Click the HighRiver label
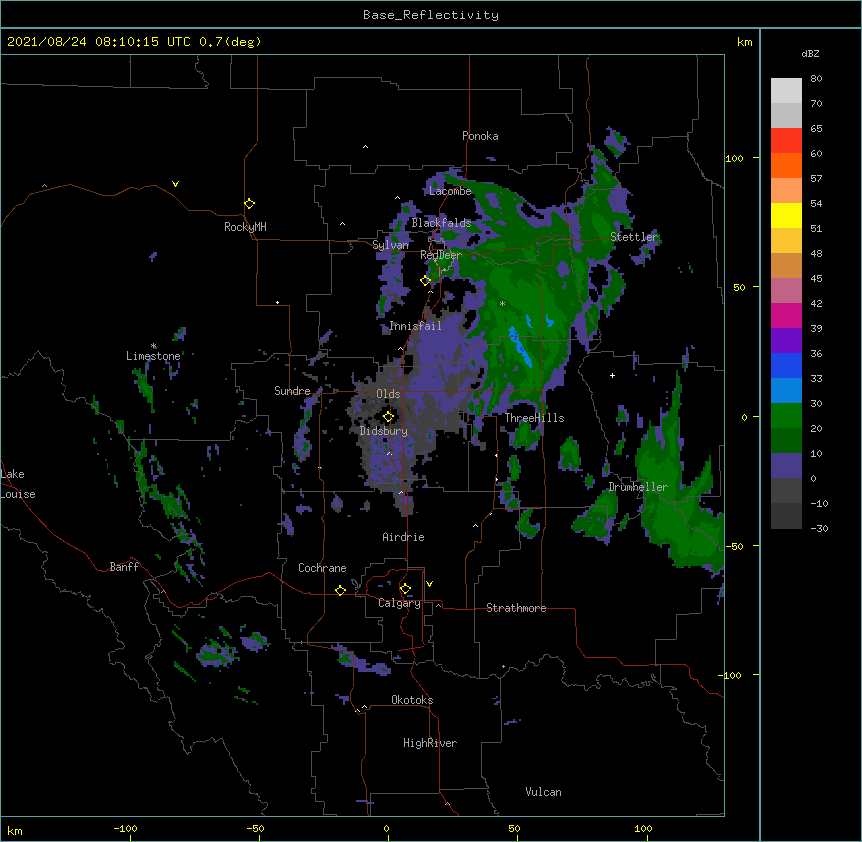The height and width of the screenshot is (842, 862). click(430, 743)
